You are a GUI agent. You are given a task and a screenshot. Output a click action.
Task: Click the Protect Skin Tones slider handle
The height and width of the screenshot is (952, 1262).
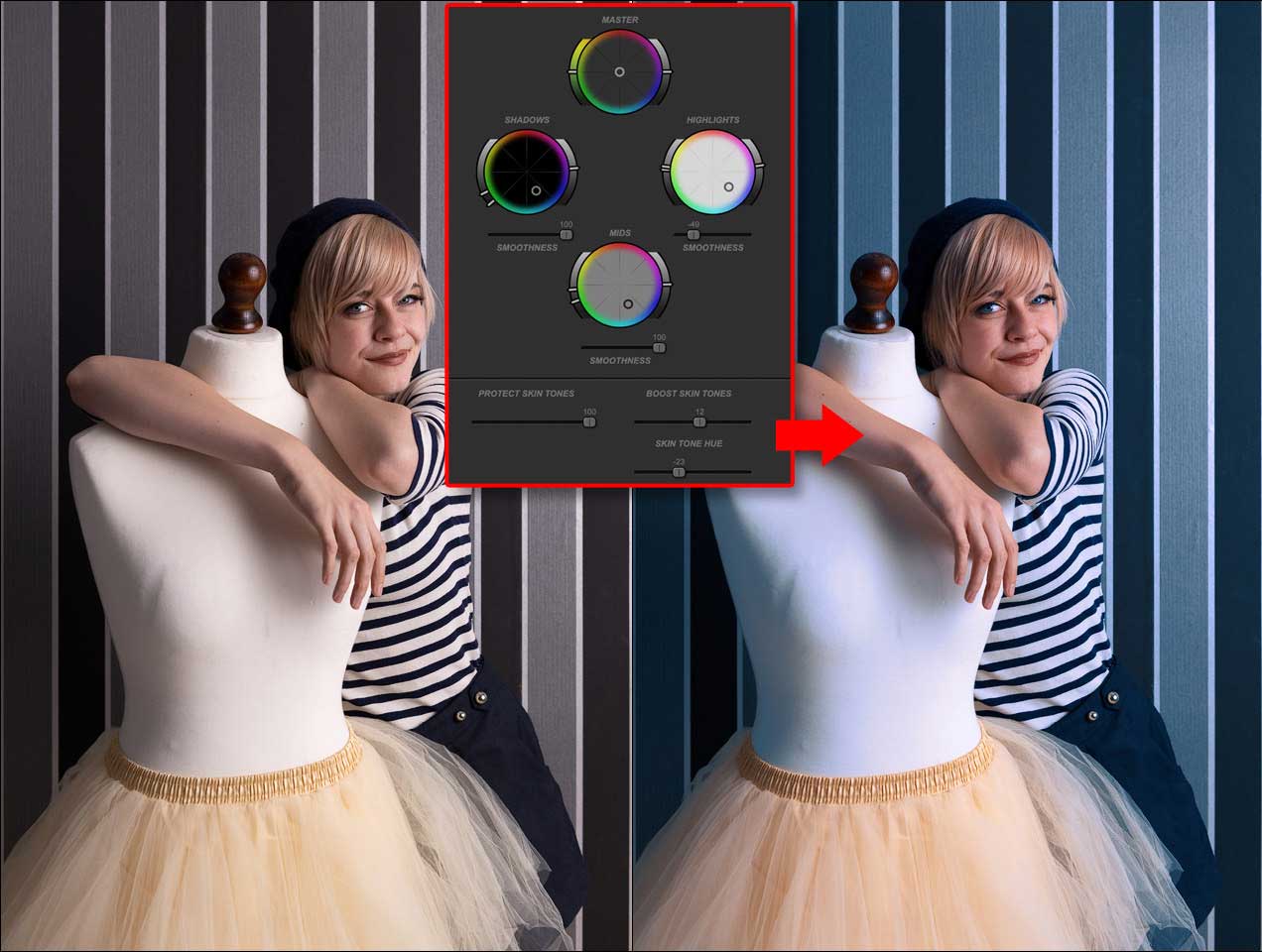point(589,421)
